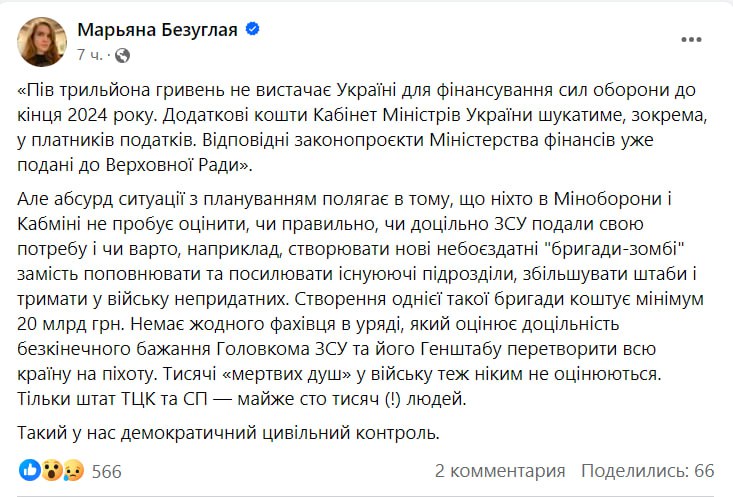Click the blue Like reaction icon
Image resolution: width=733 pixels, height=497 pixels.
(x=30, y=470)
